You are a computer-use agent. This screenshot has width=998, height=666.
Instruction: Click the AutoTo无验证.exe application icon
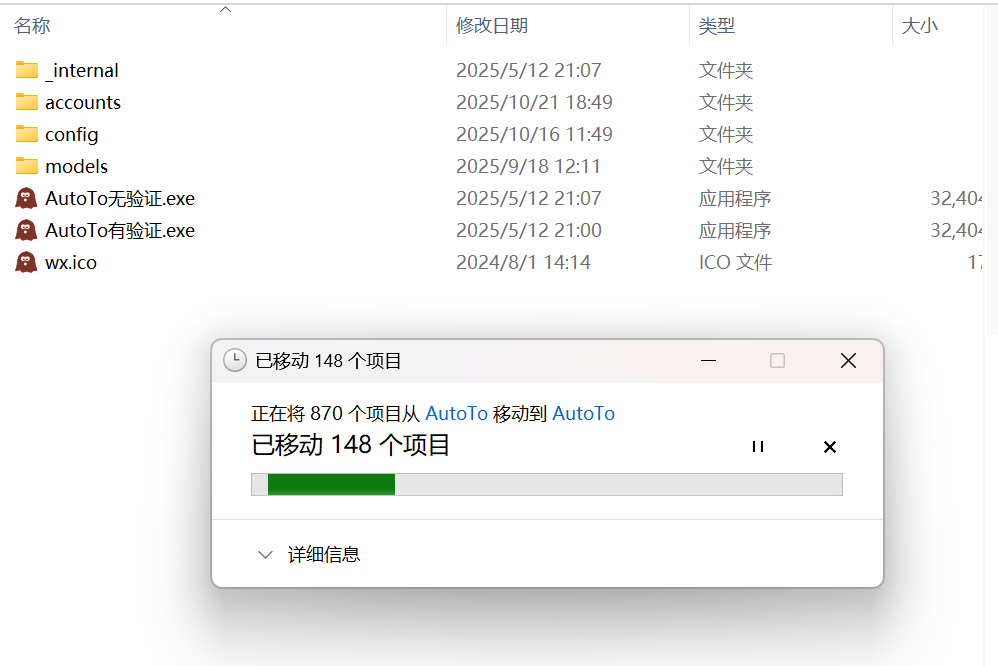tap(27, 198)
